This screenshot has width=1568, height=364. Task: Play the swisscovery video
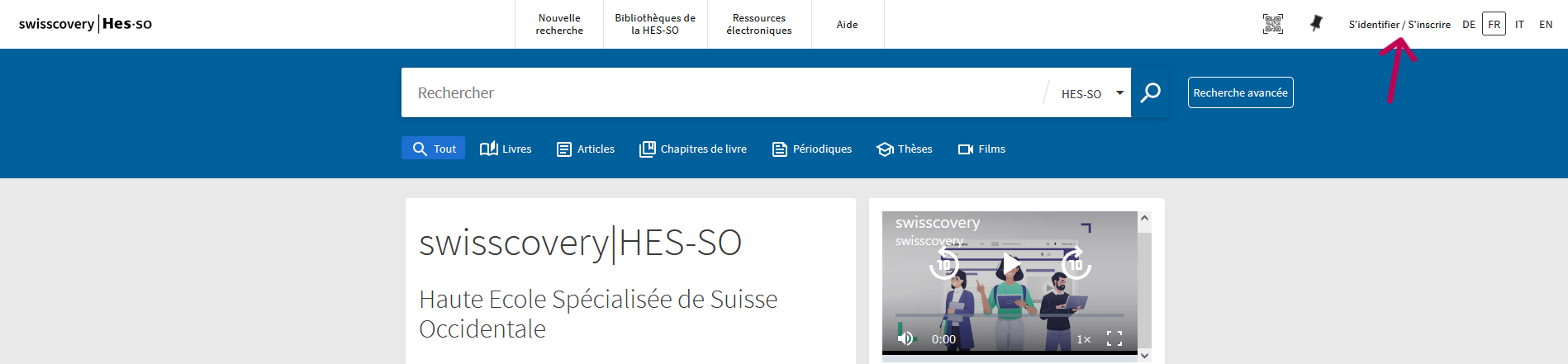(1010, 265)
